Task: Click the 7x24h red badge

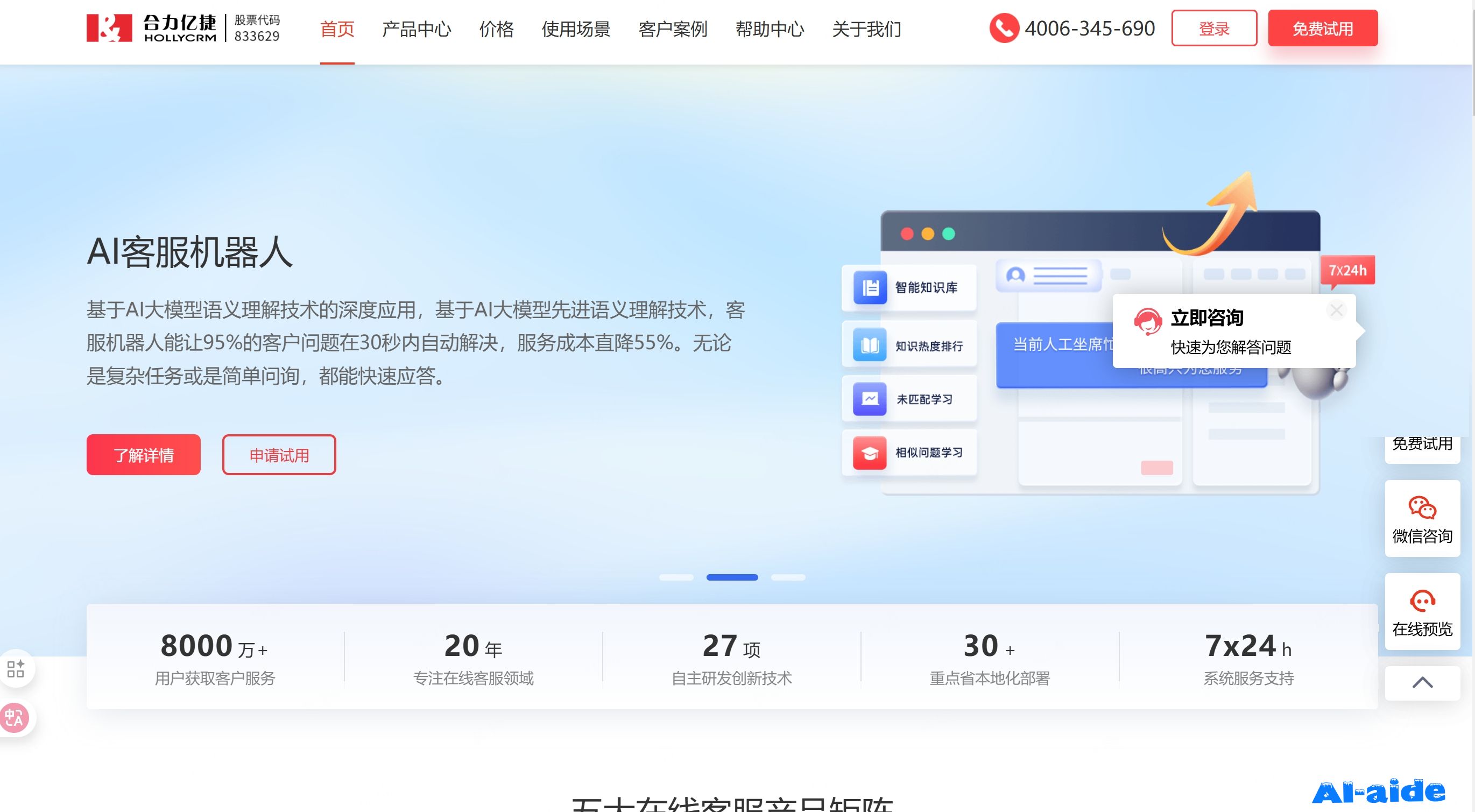Action: pos(1347,270)
